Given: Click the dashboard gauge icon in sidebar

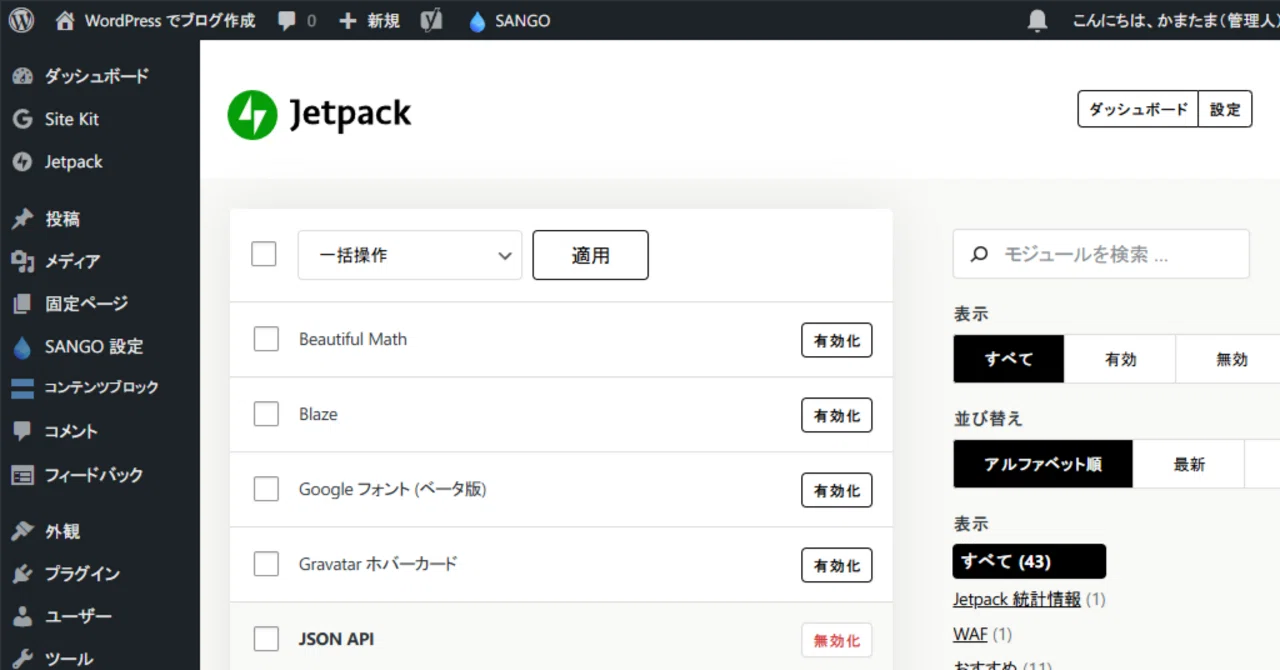Looking at the screenshot, I should 22,76.
